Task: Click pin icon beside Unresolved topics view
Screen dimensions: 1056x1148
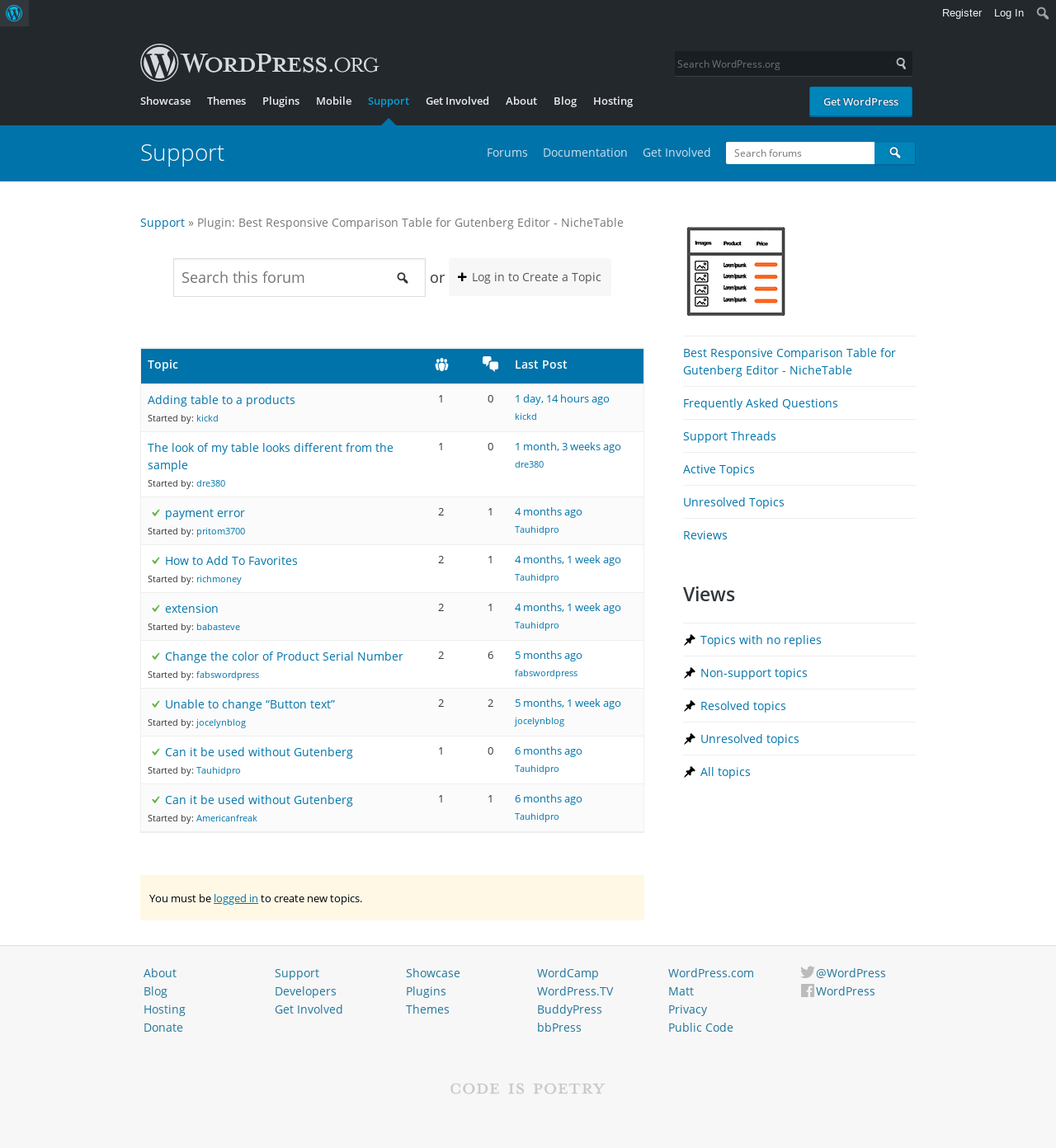Action: pos(690,739)
